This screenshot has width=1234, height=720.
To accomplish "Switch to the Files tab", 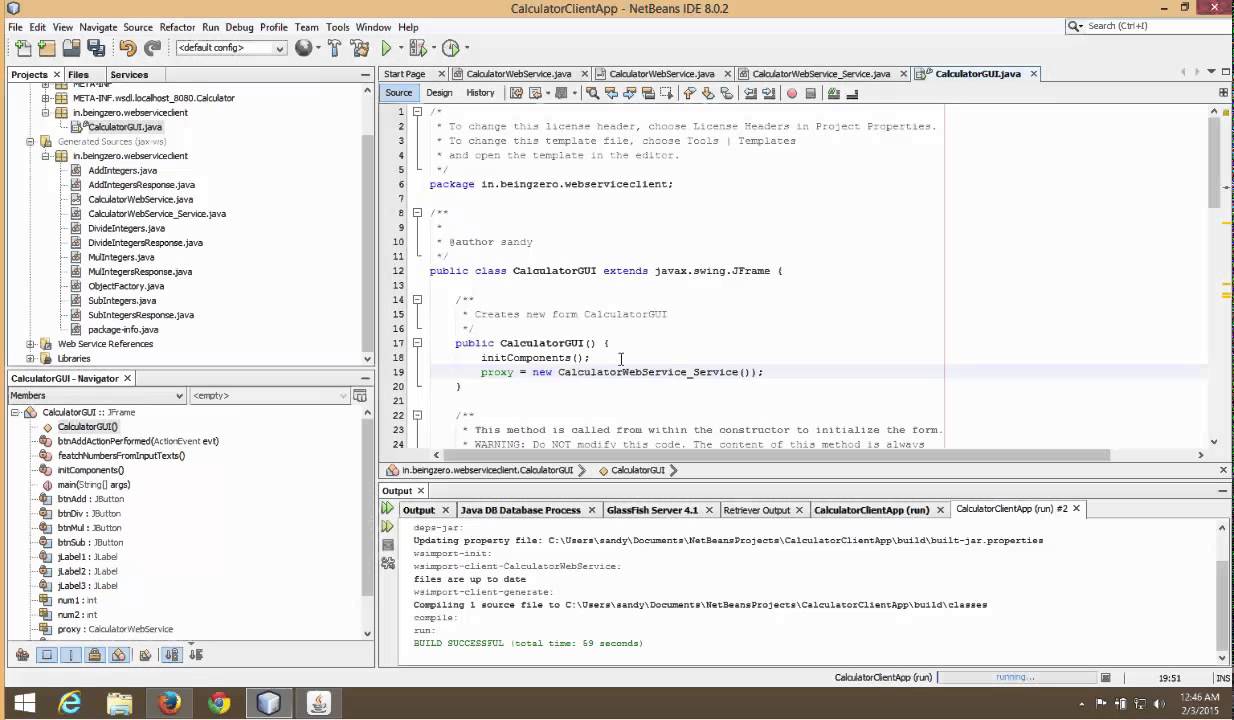I will point(78,74).
